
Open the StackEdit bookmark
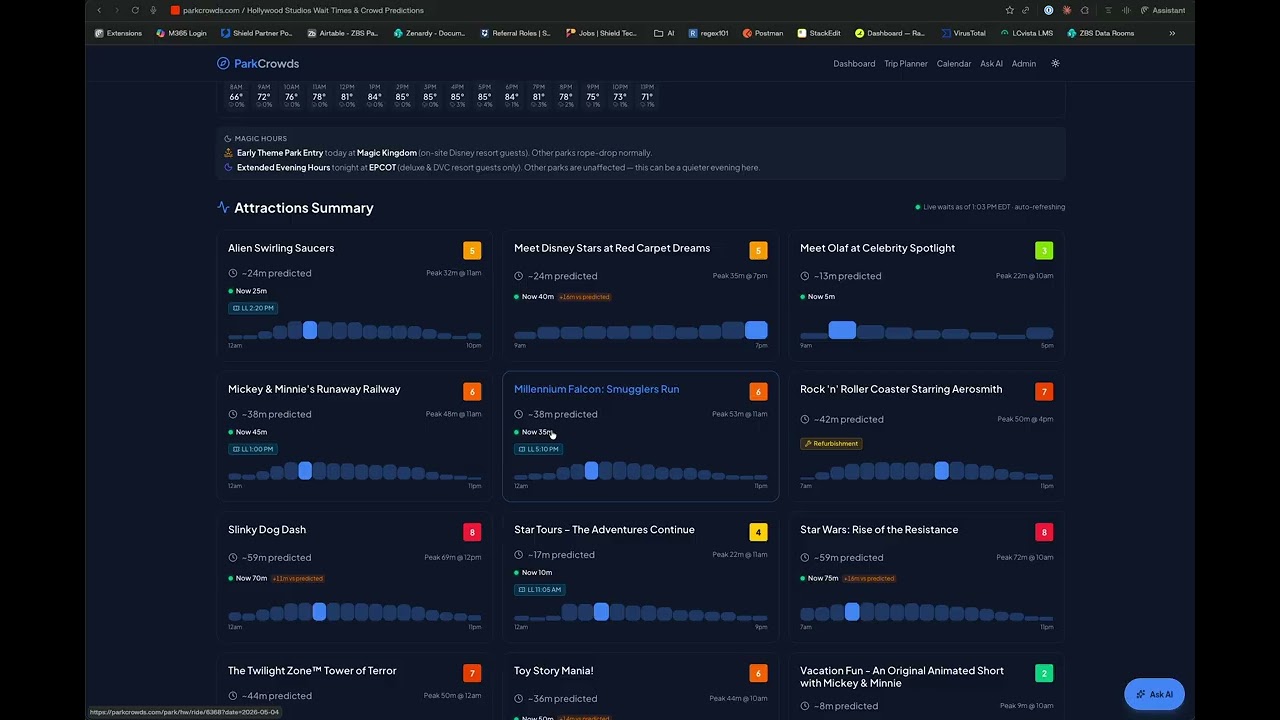tap(819, 33)
